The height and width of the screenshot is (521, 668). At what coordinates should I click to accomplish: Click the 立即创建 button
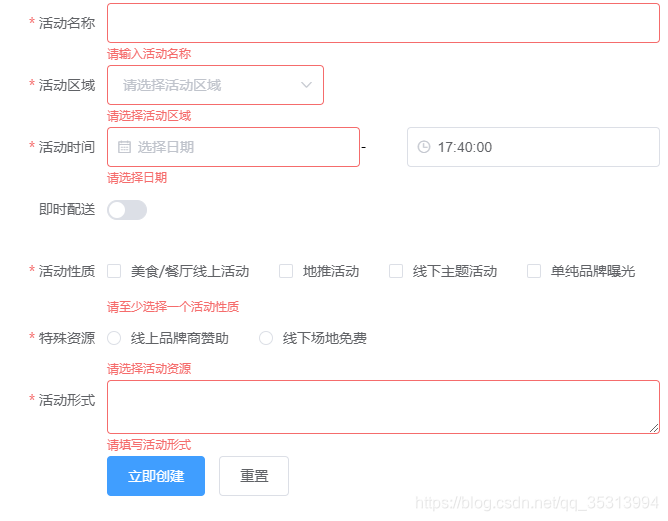tap(156, 476)
